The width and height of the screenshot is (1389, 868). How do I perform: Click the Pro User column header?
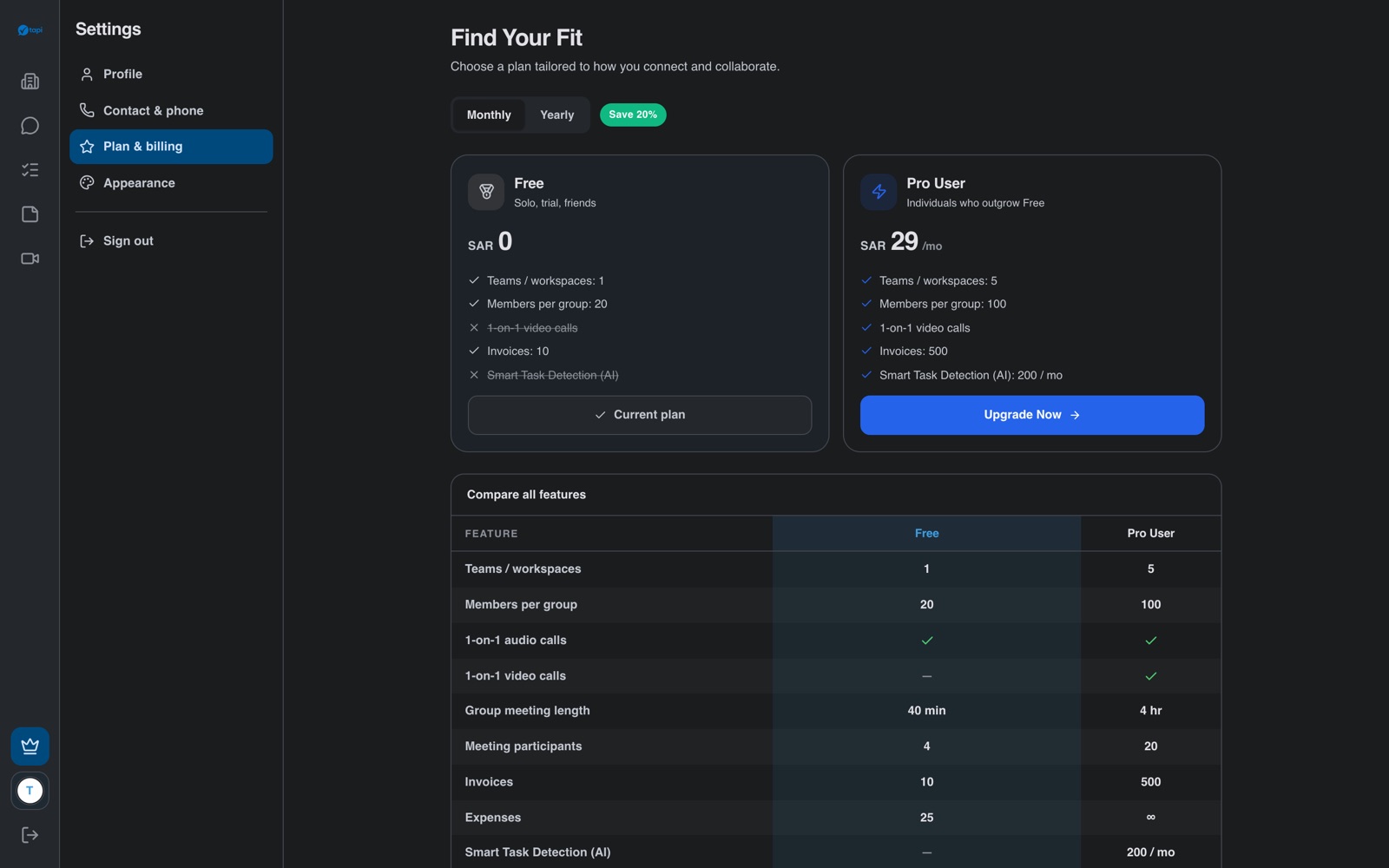[x=1150, y=534]
